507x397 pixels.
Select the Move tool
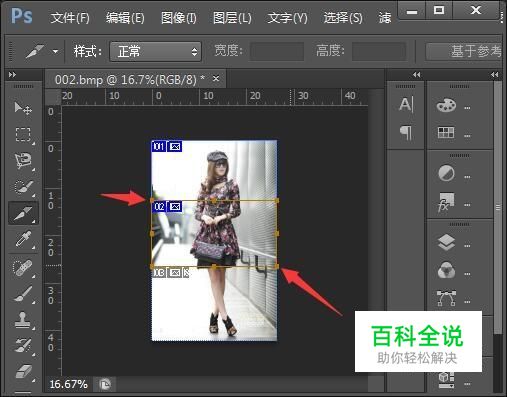click(x=23, y=108)
